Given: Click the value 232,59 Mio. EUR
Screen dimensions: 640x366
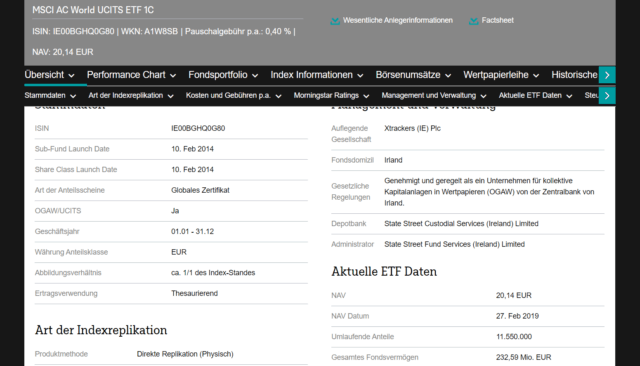Looking at the screenshot, I should tap(523, 357).
